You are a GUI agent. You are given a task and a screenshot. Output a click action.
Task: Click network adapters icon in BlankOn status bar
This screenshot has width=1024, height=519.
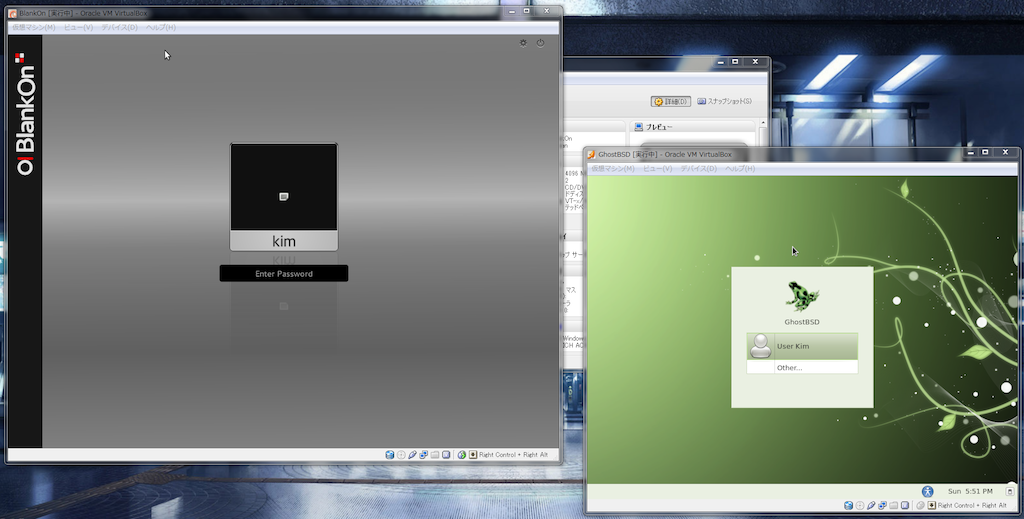(x=424, y=454)
